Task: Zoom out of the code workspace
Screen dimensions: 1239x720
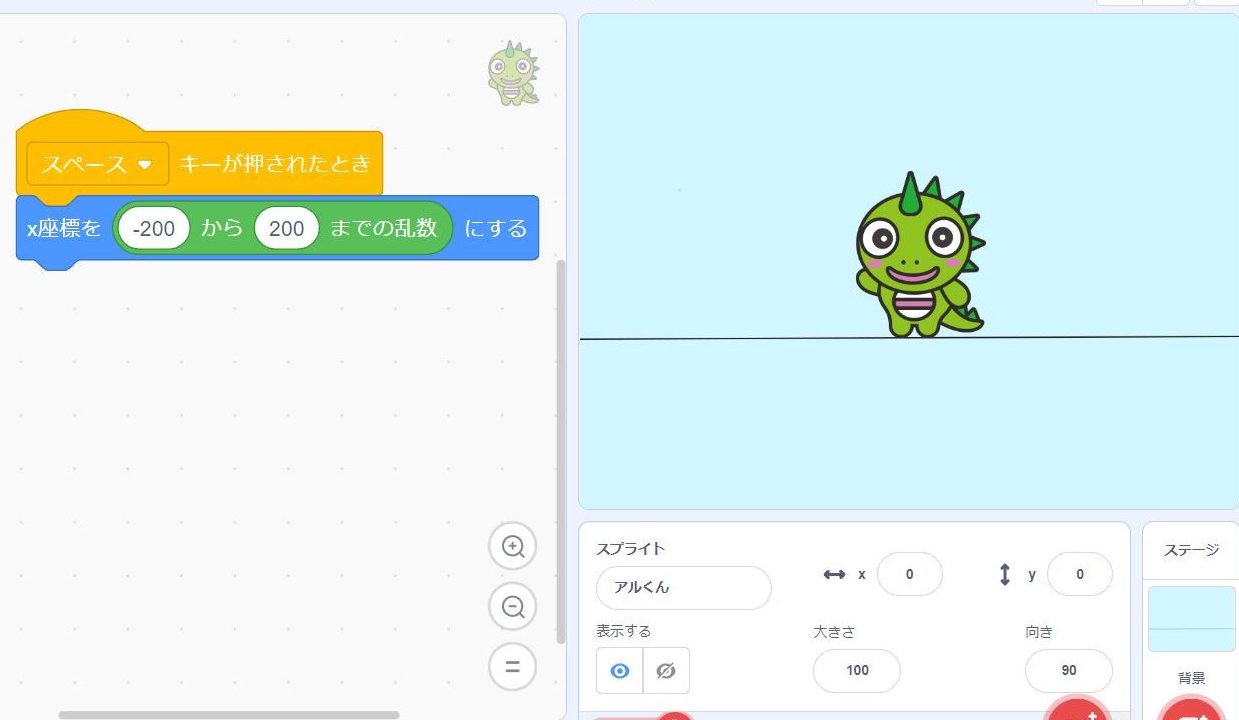Action: pos(513,607)
